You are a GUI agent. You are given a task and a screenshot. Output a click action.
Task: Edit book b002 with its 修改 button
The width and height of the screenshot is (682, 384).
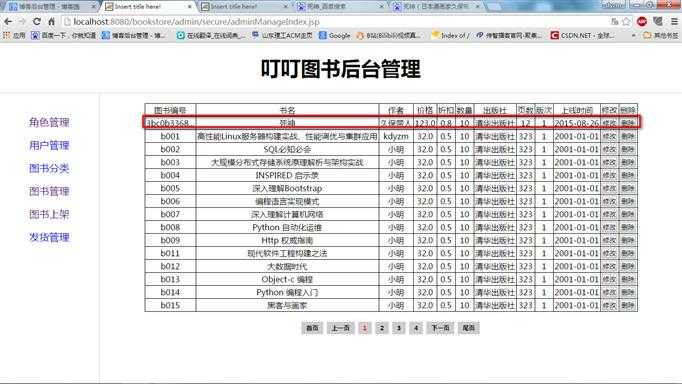[609, 149]
